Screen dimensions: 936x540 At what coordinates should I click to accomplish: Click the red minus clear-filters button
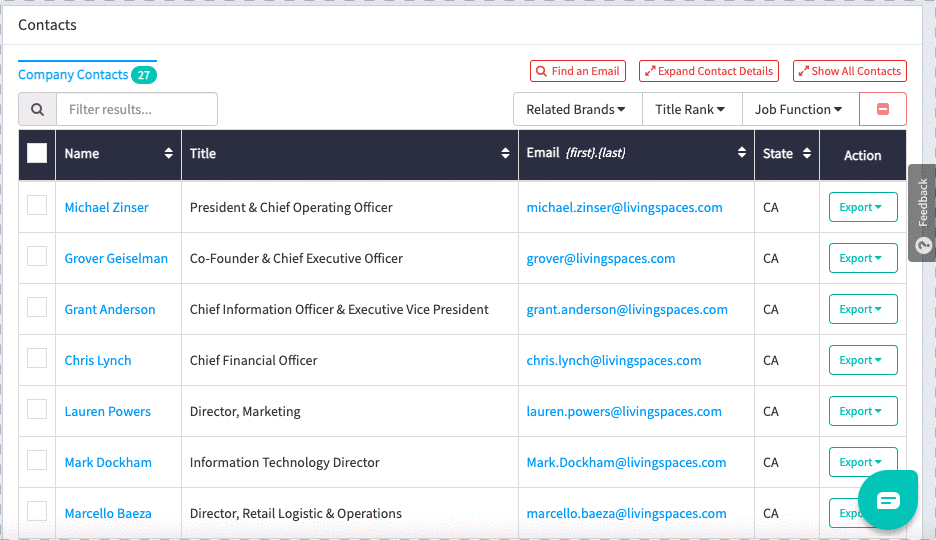point(883,109)
